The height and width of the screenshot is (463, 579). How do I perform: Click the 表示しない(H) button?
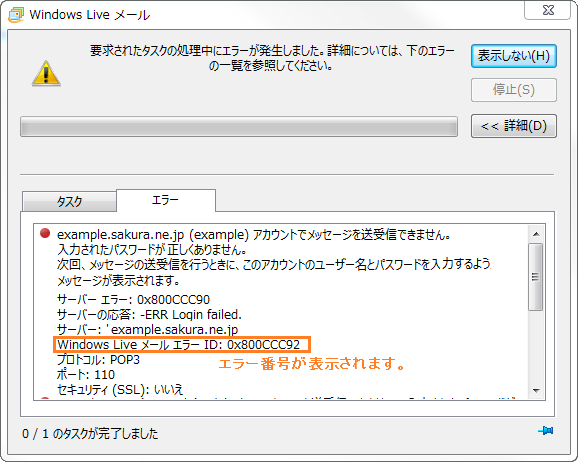514,56
